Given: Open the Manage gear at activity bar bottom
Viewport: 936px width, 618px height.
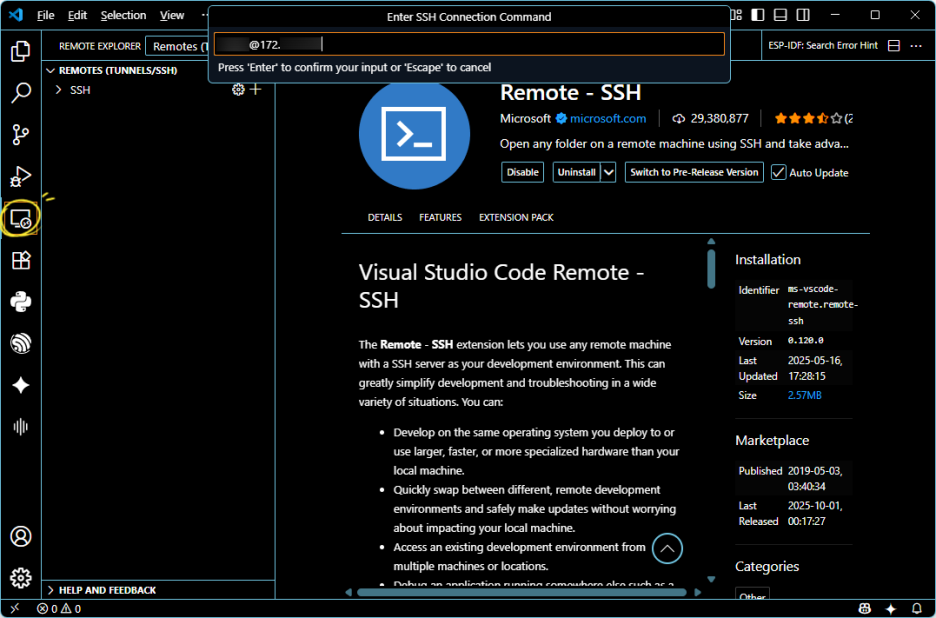Looking at the screenshot, I should (21, 577).
